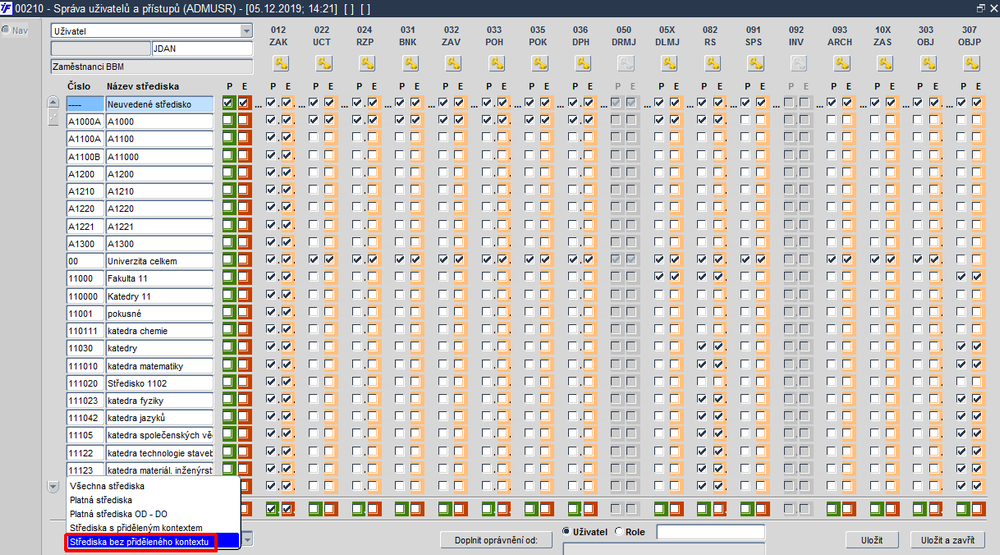This screenshot has width=1000, height=555.
Task: Select the Uživatel radio button
Action: 566,531
